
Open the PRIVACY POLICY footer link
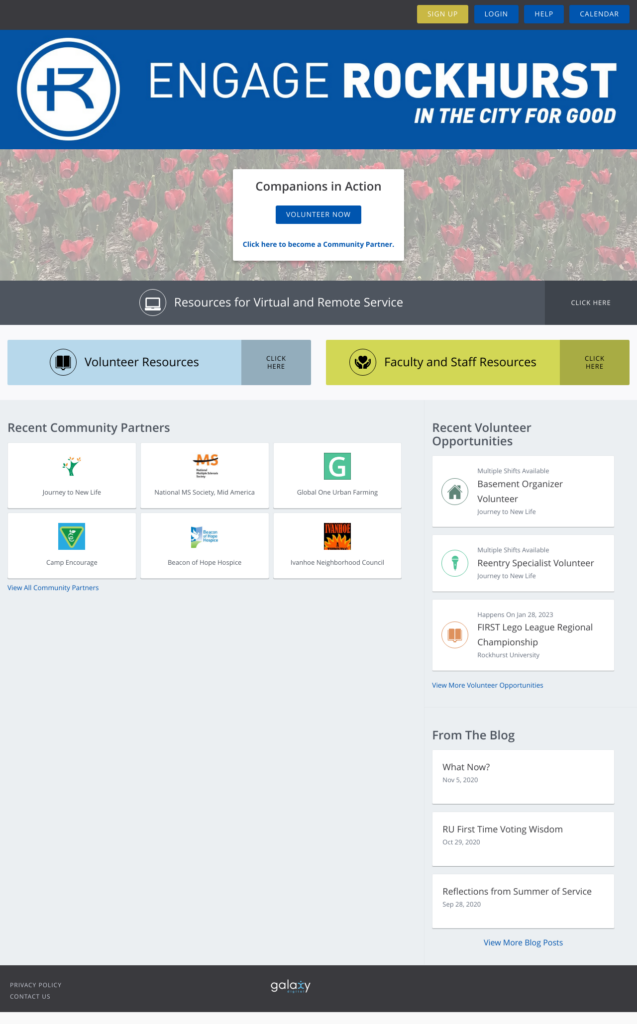(x=35, y=985)
